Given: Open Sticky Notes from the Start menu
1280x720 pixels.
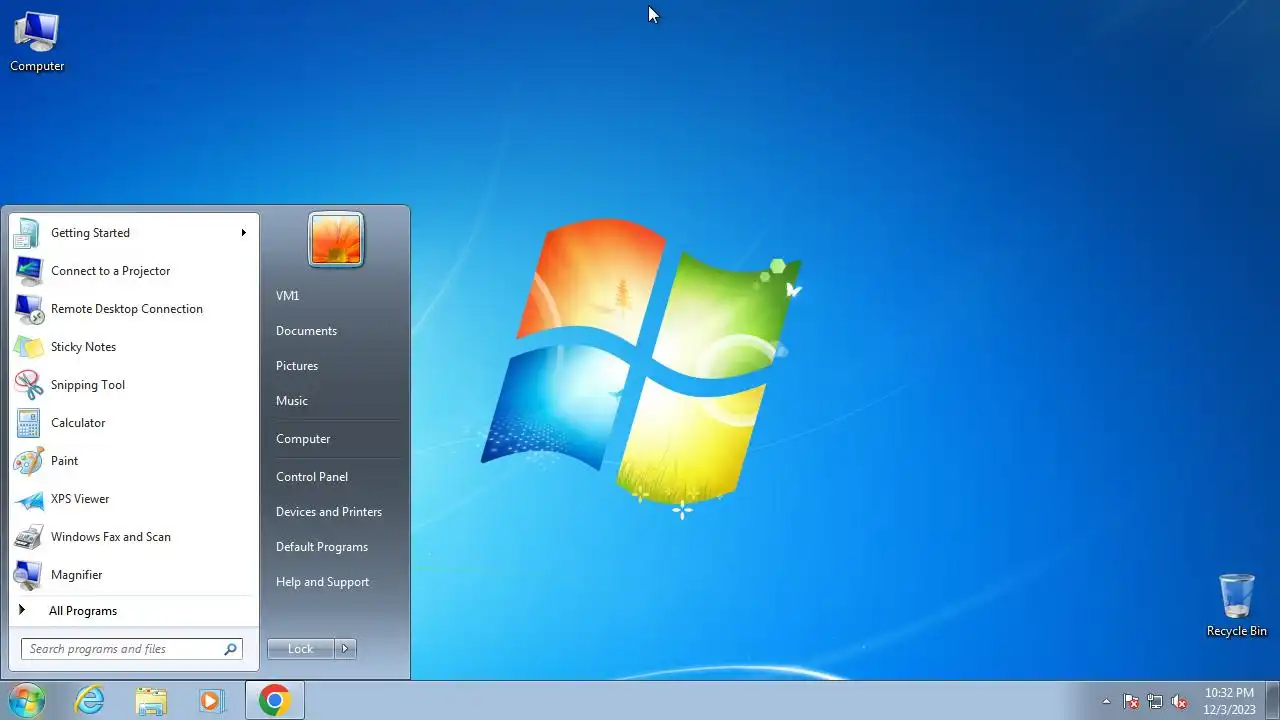Looking at the screenshot, I should [134, 347].
